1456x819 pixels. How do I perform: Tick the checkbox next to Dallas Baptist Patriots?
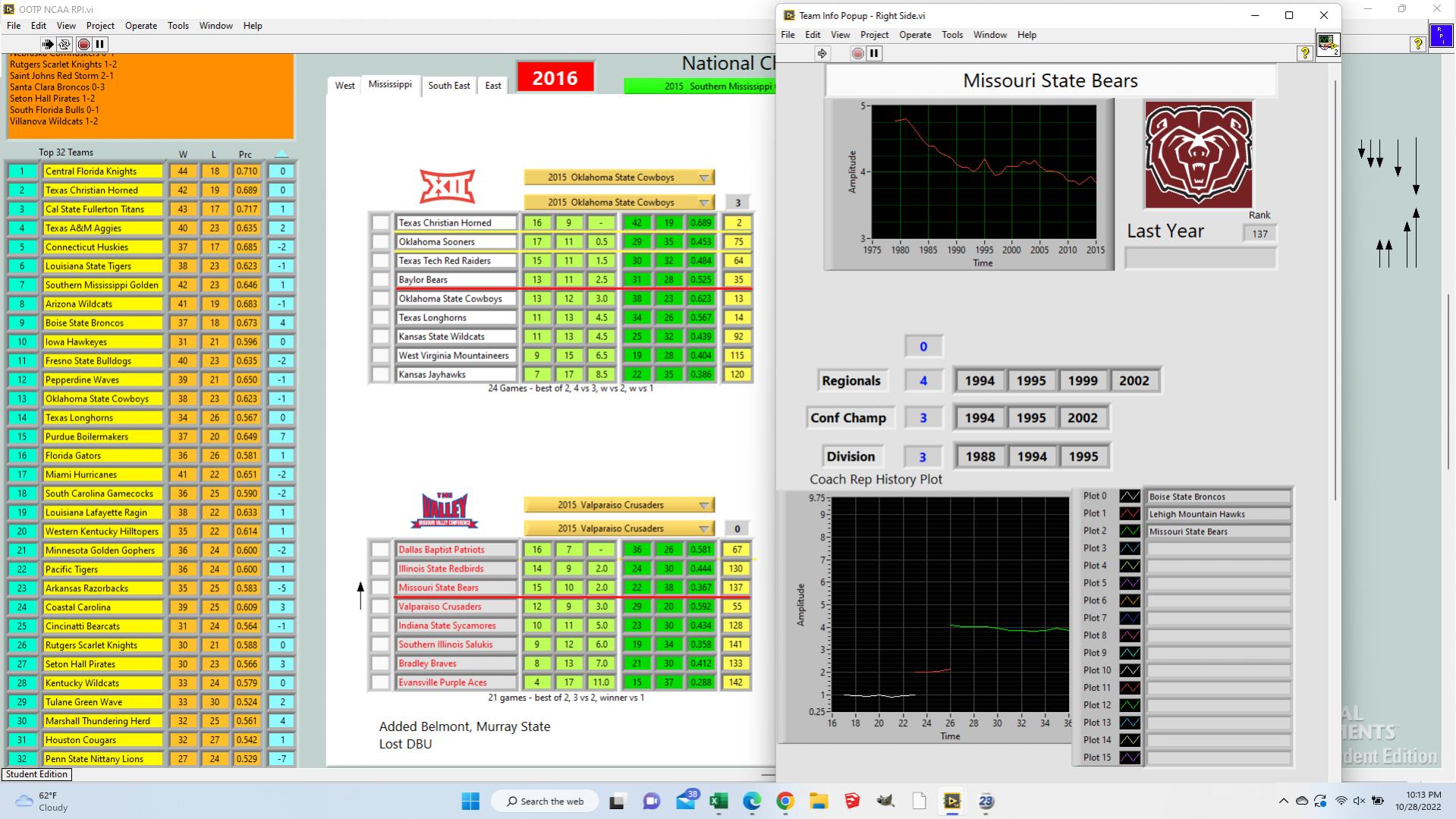[x=380, y=550]
